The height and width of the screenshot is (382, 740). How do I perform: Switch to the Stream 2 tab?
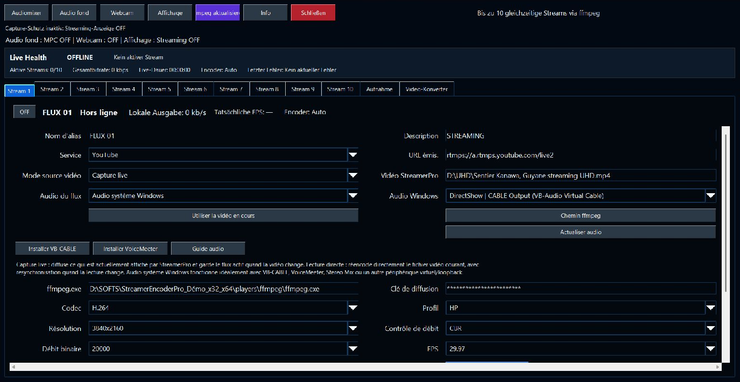click(x=52, y=89)
